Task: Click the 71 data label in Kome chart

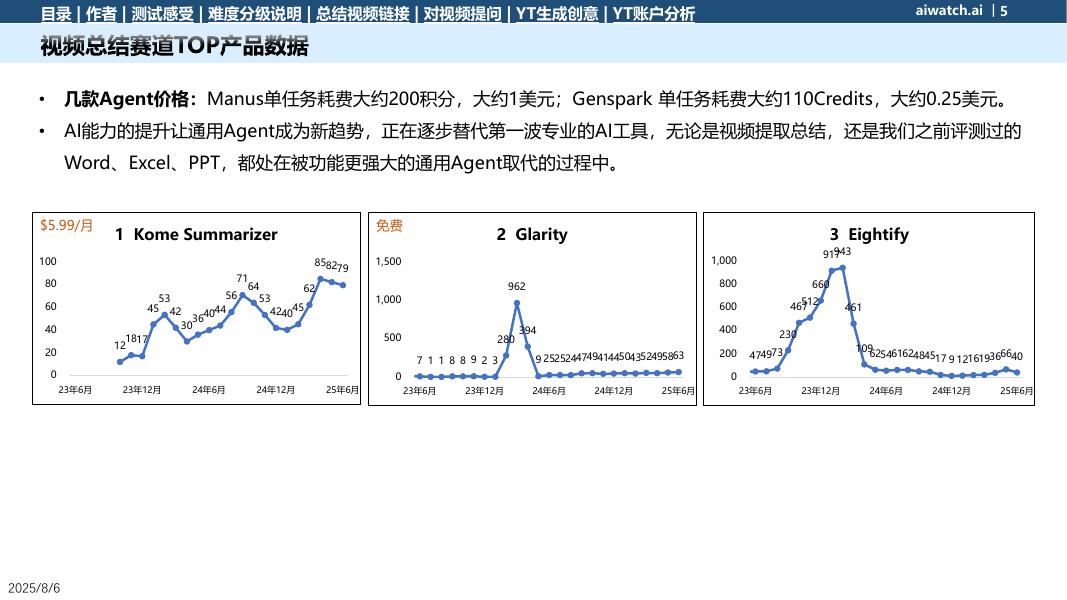Action: (x=242, y=278)
